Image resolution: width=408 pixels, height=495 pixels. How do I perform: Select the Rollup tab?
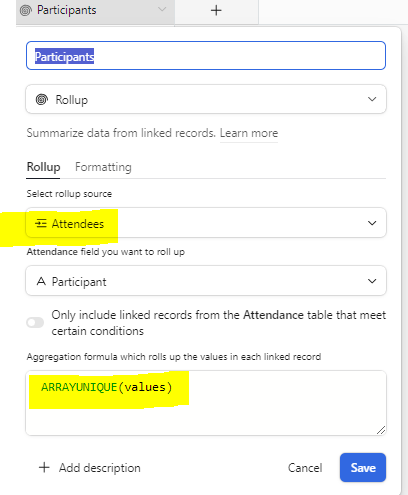43,167
